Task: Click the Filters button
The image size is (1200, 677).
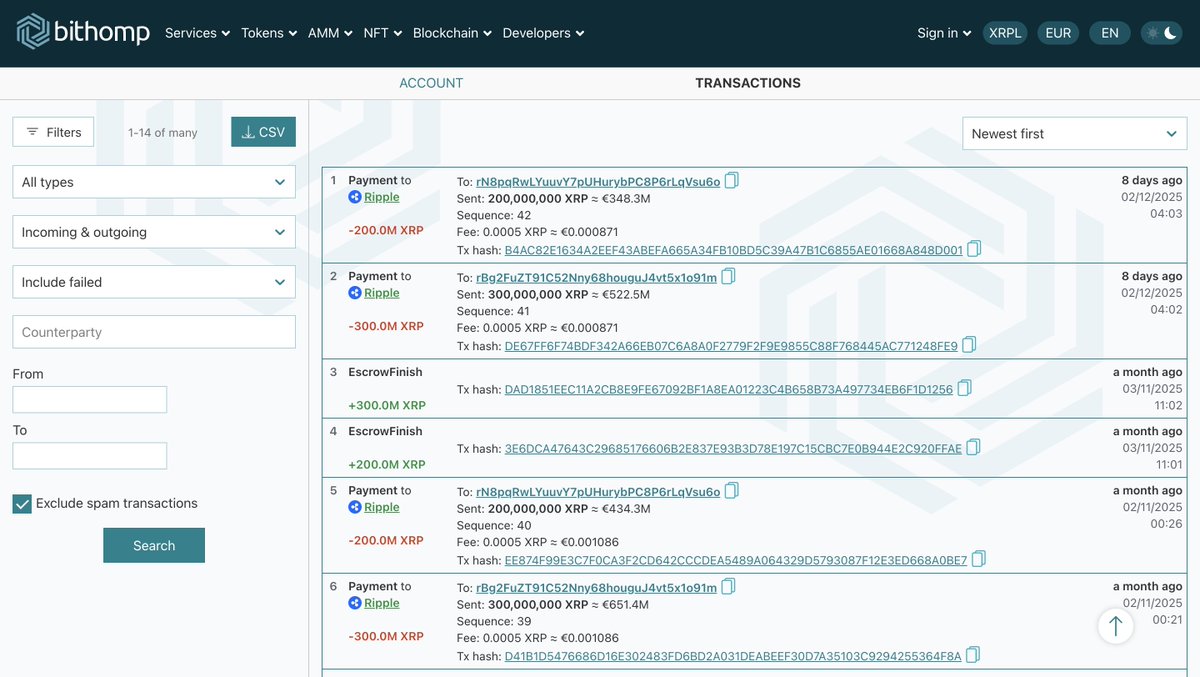Action: point(53,132)
